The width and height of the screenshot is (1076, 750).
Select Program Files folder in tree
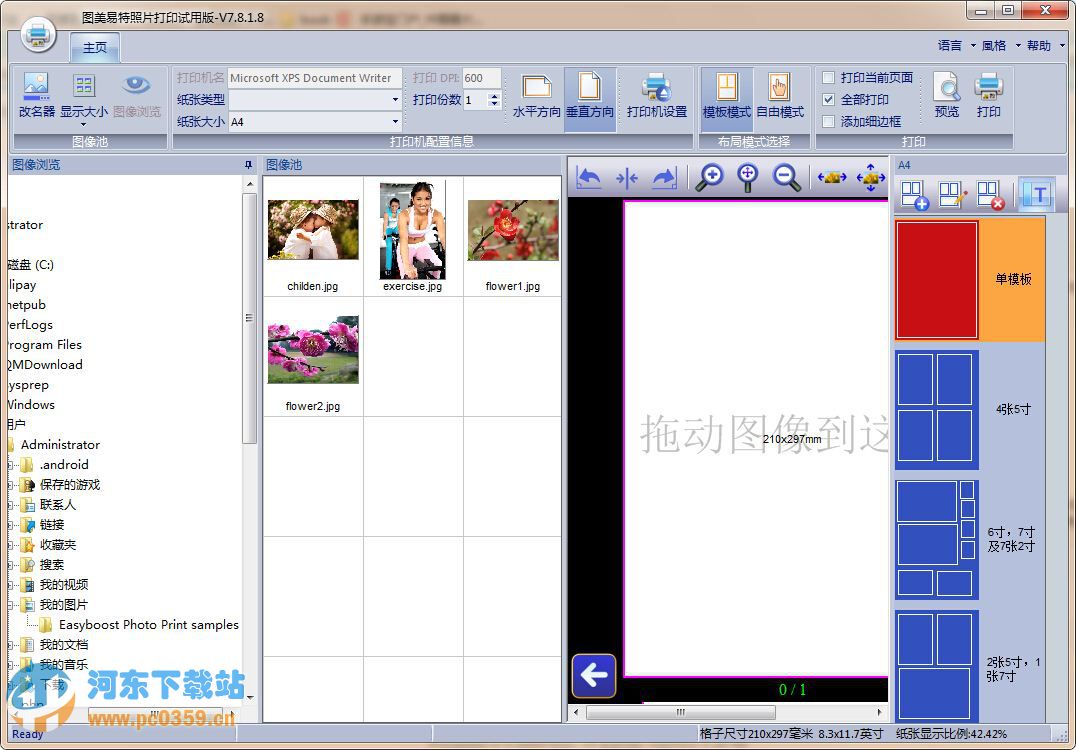click(45, 344)
